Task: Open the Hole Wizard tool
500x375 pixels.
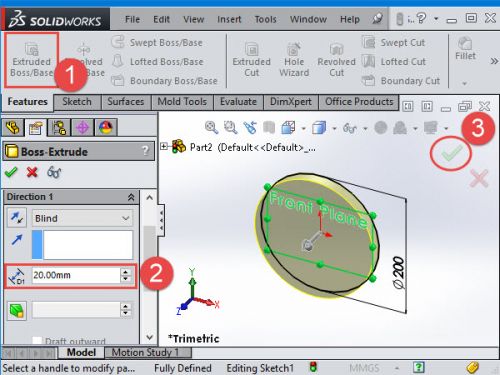Action: (294, 60)
